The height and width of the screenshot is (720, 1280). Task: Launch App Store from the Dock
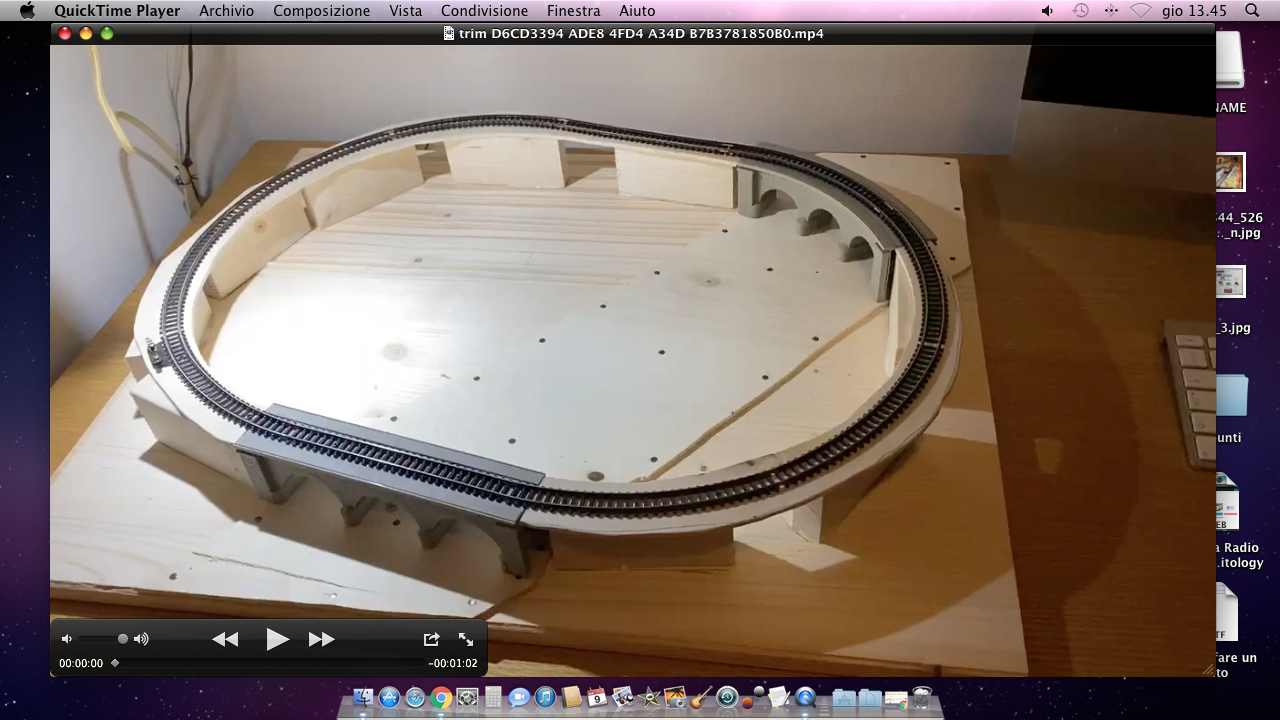[389, 697]
